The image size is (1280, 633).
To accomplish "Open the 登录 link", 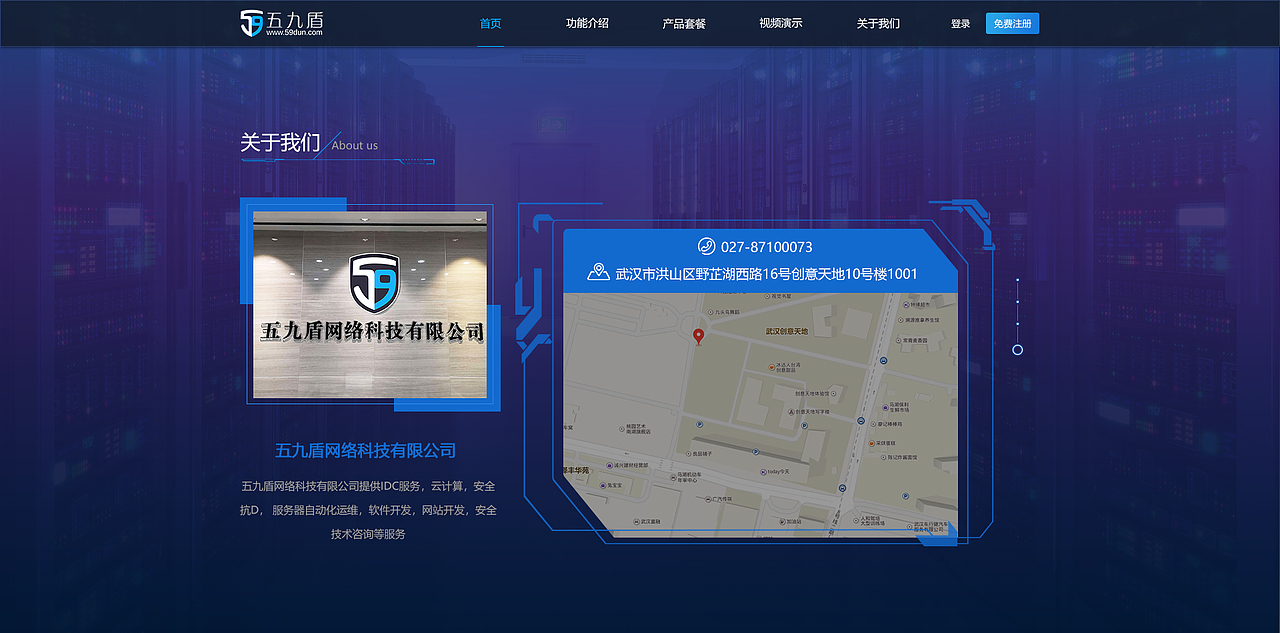I will (961, 23).
